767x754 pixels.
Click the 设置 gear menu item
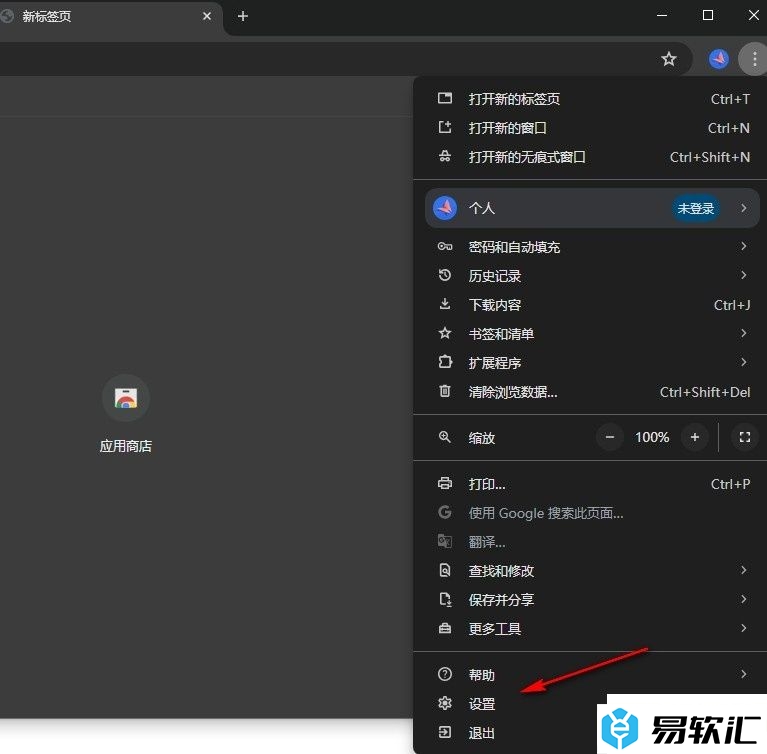click(482, 704)
